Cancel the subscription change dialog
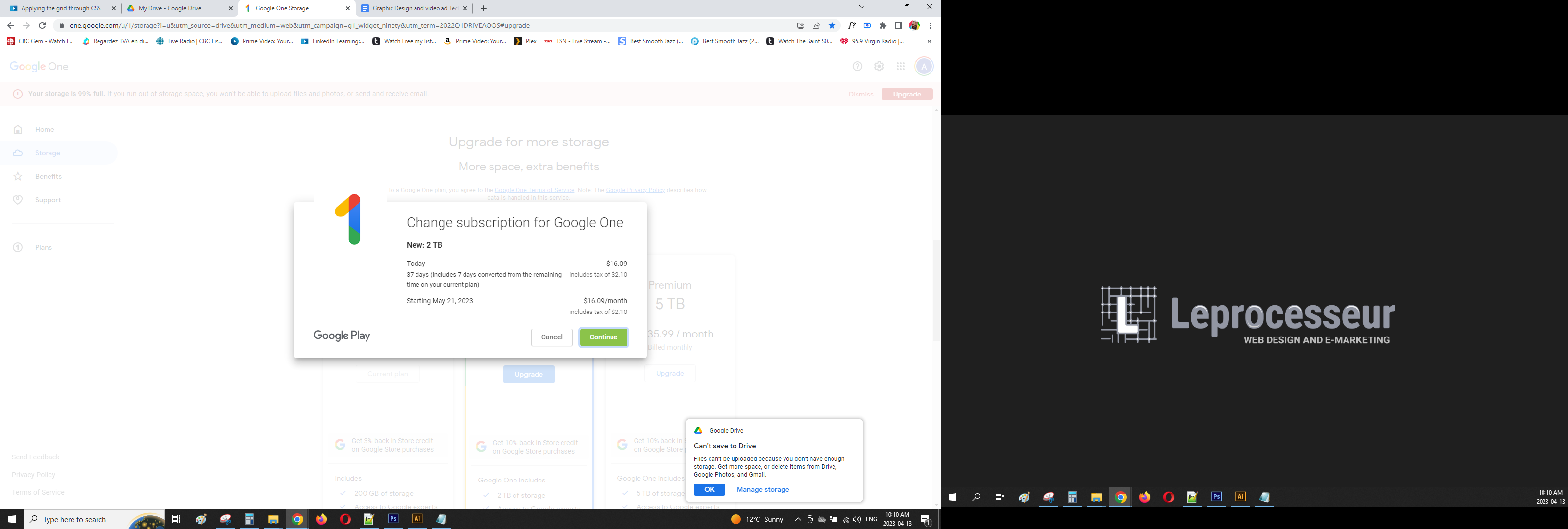Screen dimensions: 1568x529 (551, 337)
